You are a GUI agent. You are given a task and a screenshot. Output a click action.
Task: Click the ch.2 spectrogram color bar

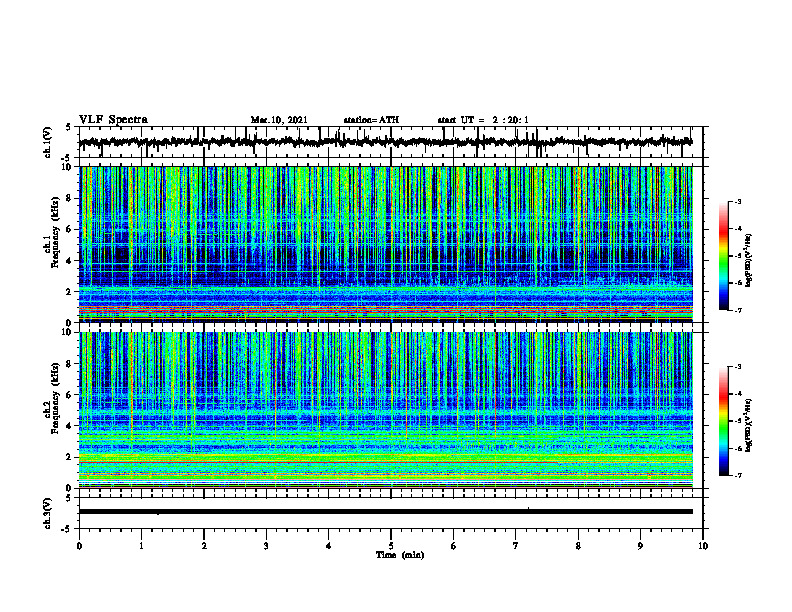(x=724, y=421)
